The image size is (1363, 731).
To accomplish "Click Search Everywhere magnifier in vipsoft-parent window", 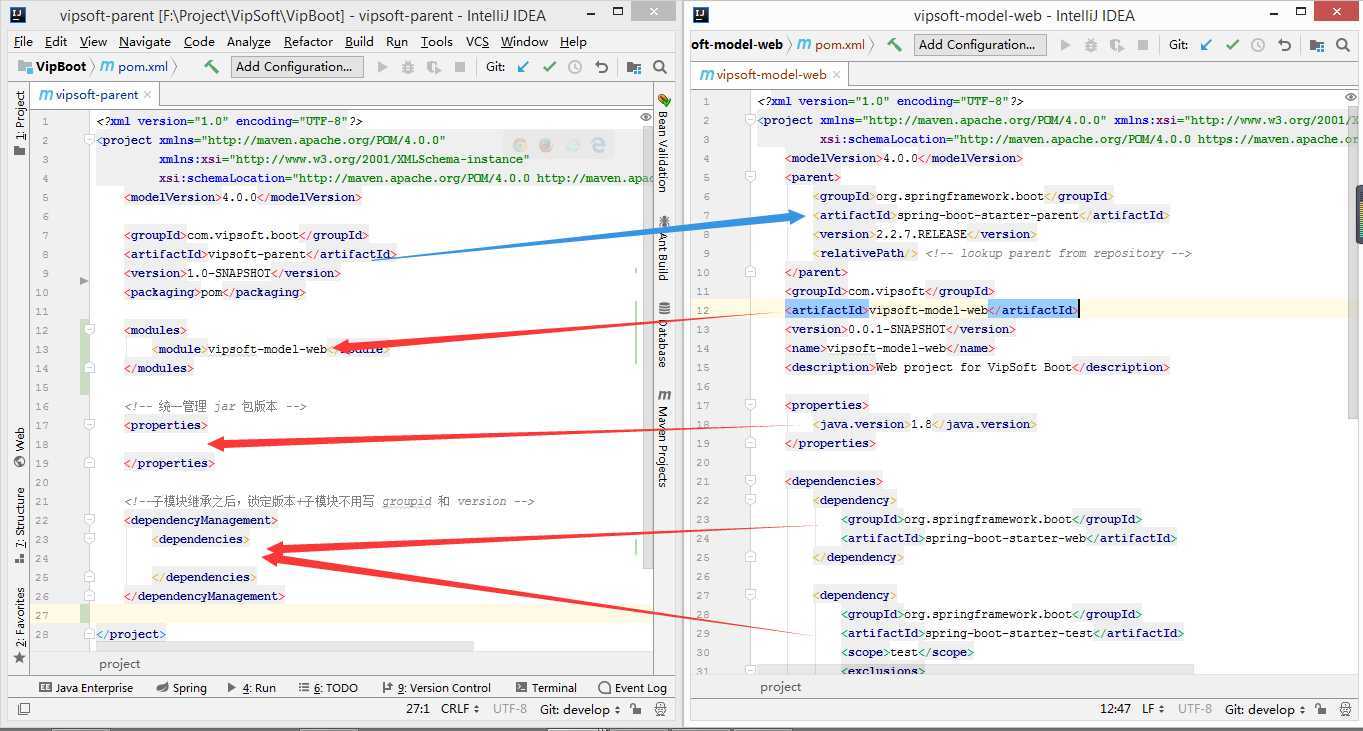I will pyautogui.click(x=660, y=67).
